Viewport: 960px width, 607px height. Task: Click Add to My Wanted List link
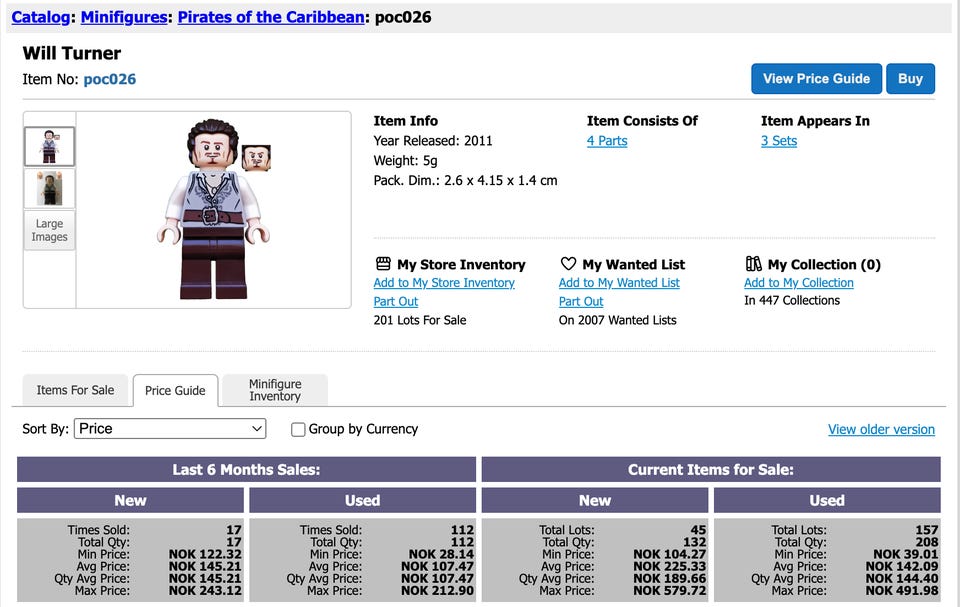[619, 283]
